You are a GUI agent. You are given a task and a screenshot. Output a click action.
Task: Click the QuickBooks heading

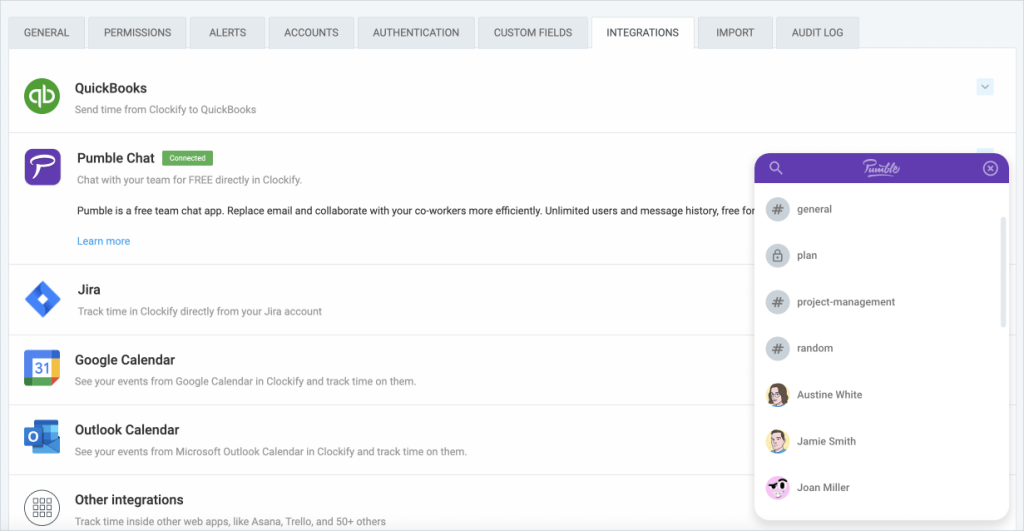[x=110, y=88]
